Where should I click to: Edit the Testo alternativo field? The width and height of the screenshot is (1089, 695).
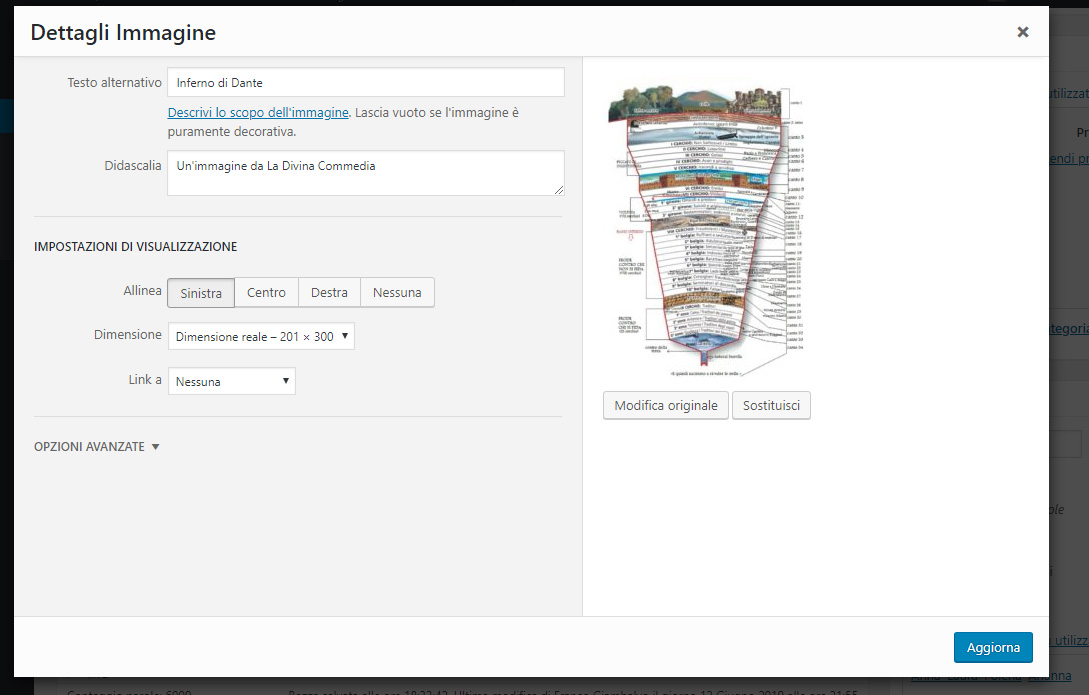click(366, 83)
